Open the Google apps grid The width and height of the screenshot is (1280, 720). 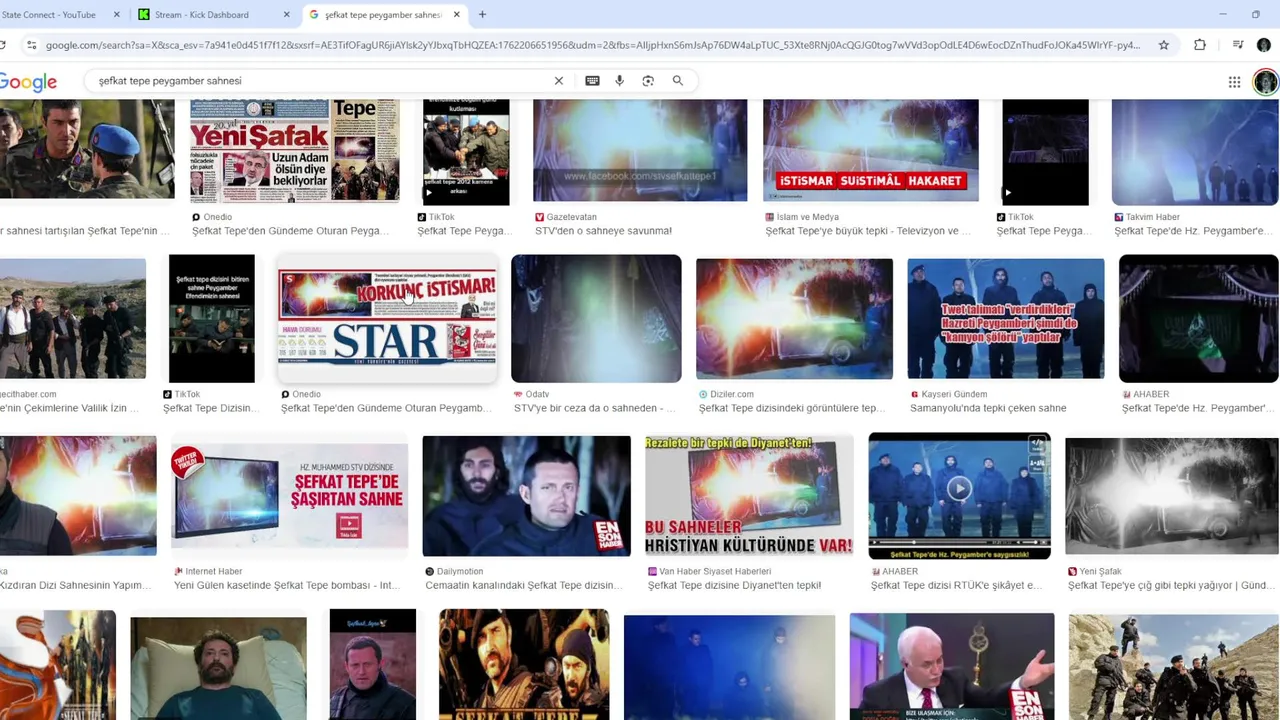1234,82
